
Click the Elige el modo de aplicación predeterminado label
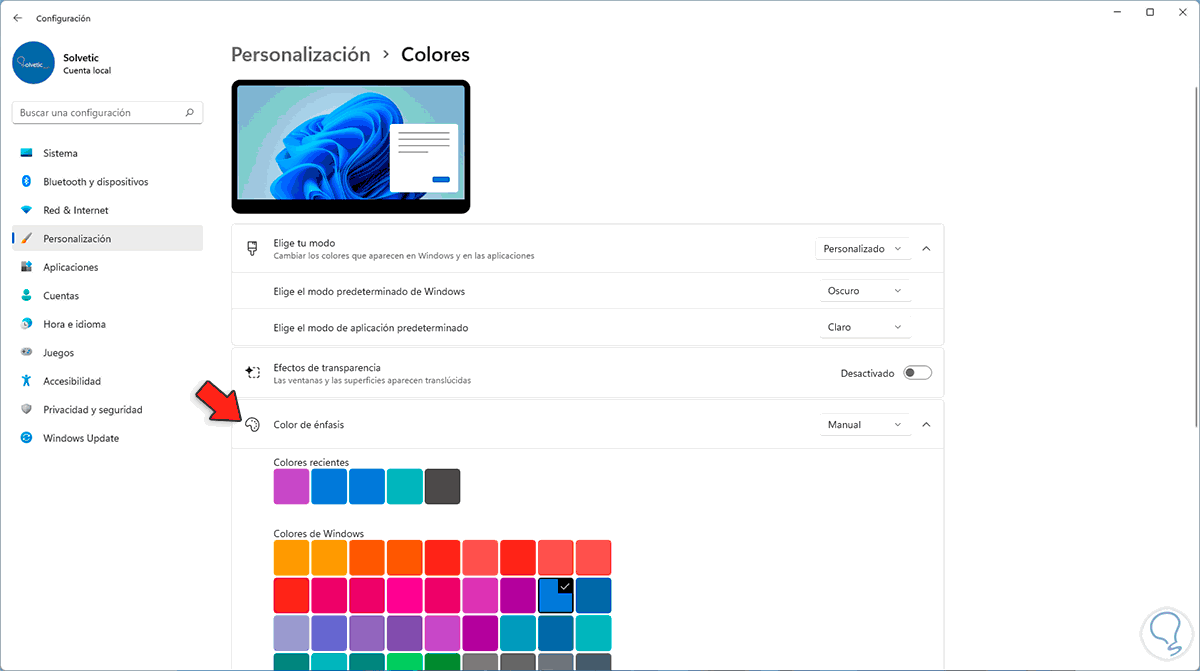pyautogui.click(x=370, y=327)
